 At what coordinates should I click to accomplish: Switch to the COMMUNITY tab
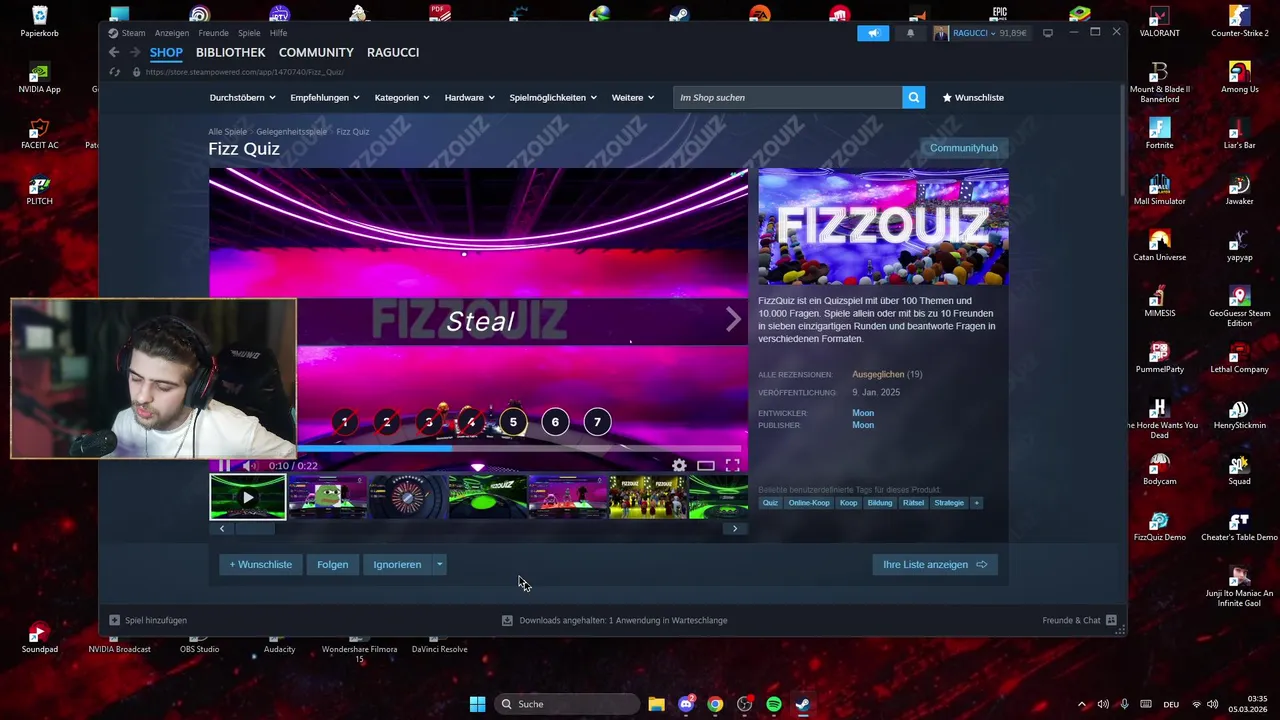point(316,52)
